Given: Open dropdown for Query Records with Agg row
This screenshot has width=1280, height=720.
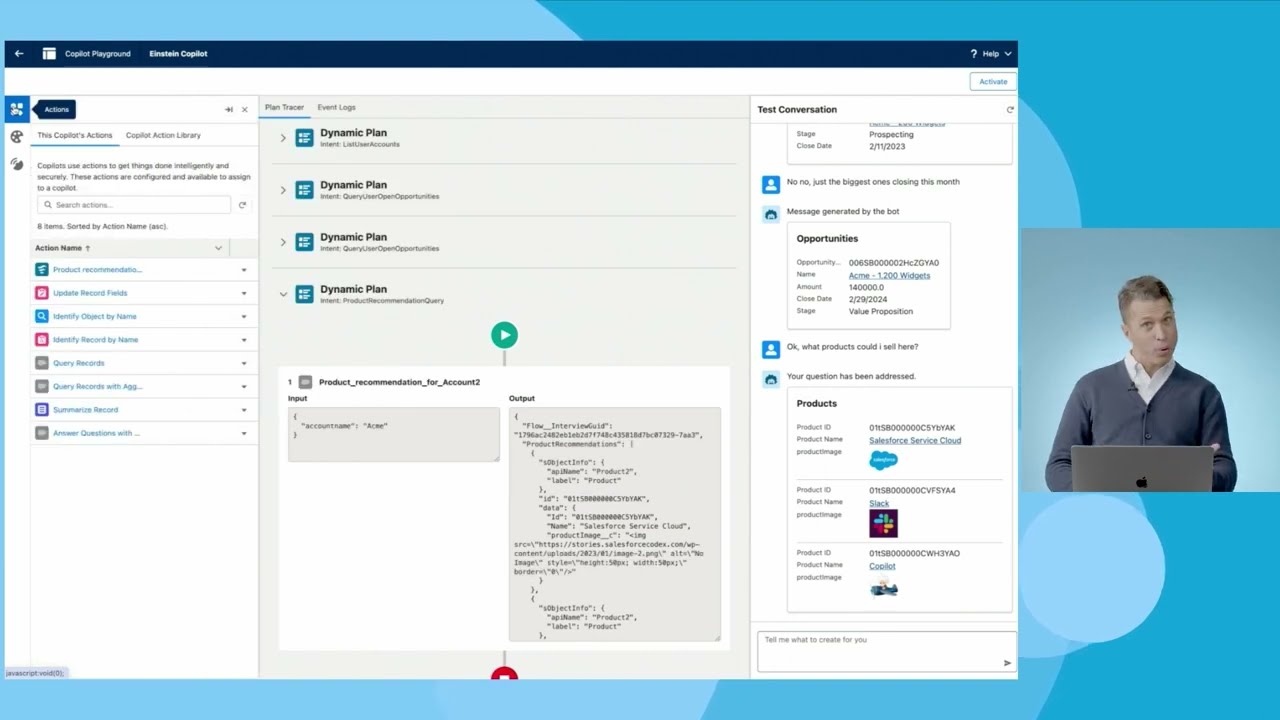Looking at the screenshot, I should [x=244, y=386].
